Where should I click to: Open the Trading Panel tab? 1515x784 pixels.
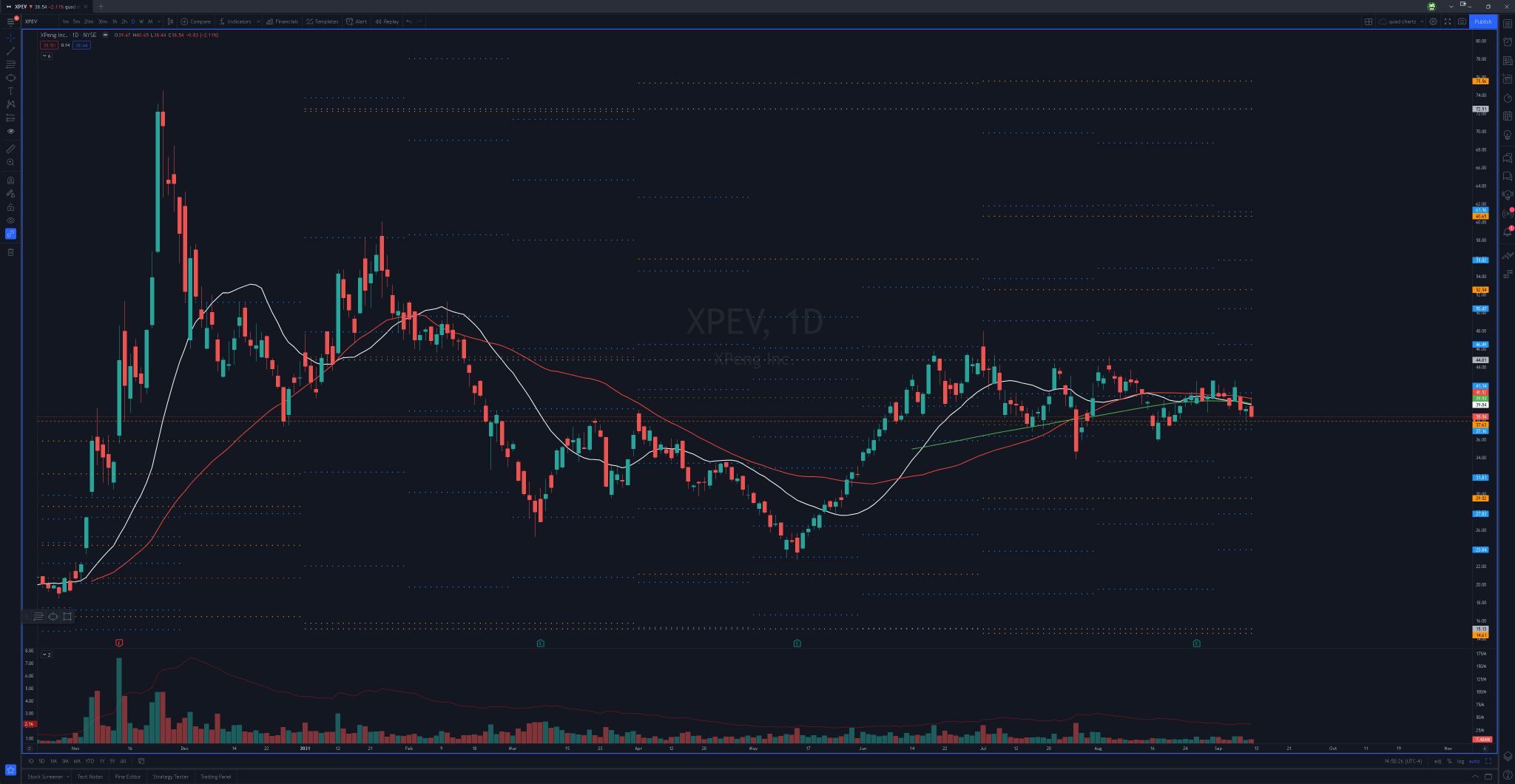pyautogui.click(x=216, y=777)
